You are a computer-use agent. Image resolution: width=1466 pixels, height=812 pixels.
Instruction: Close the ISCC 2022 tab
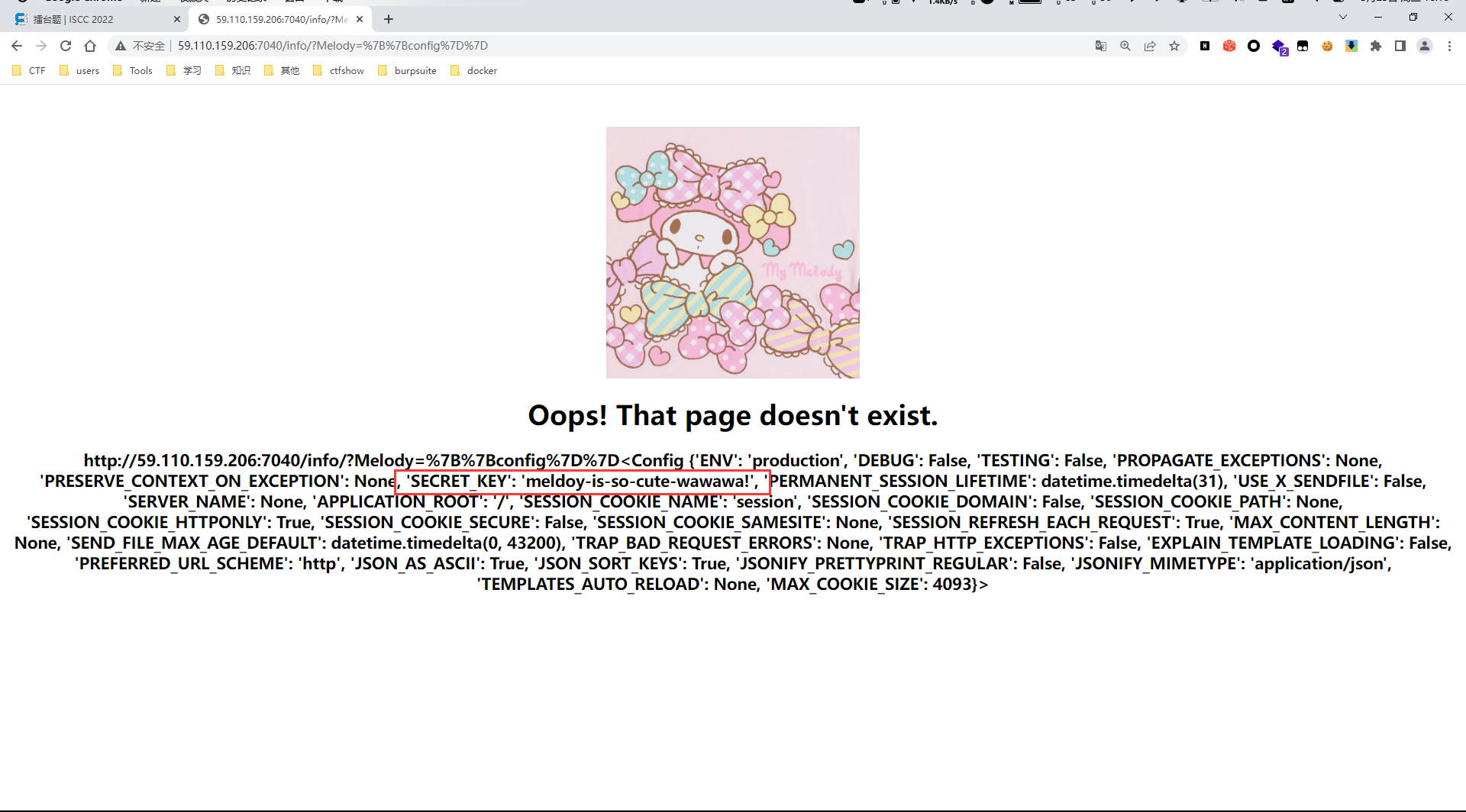tap(177, 19)
